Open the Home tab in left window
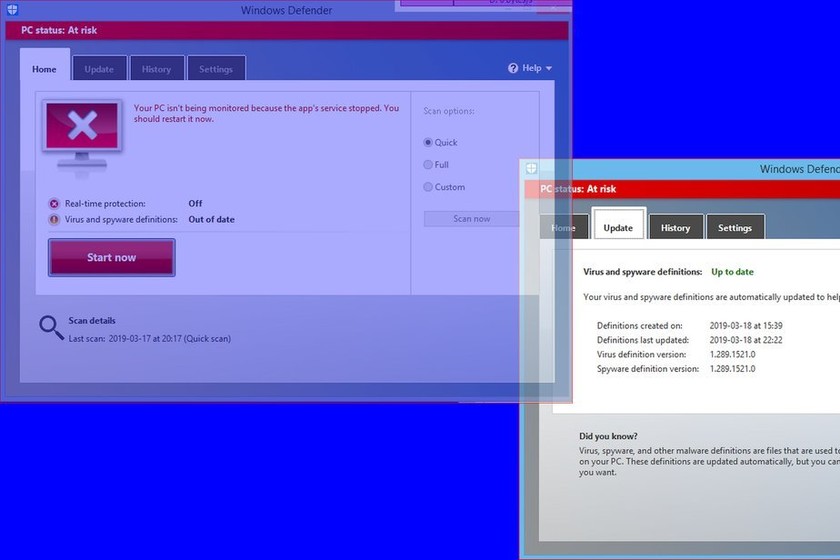The width and height of the screenshot is (840, 560). tap(44, 69)
